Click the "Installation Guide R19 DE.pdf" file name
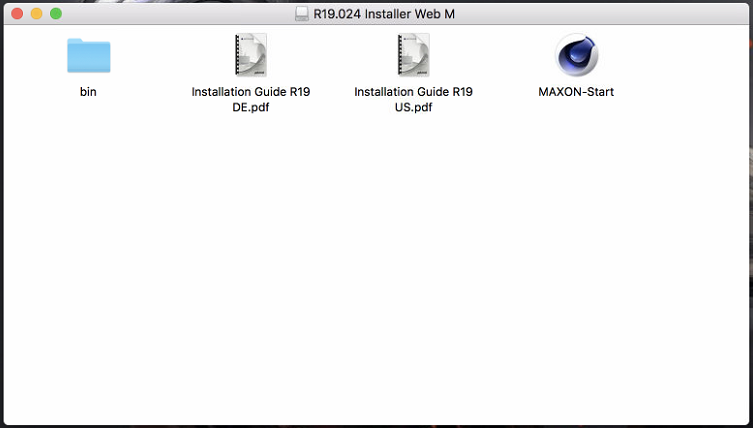 pos(251,99)
